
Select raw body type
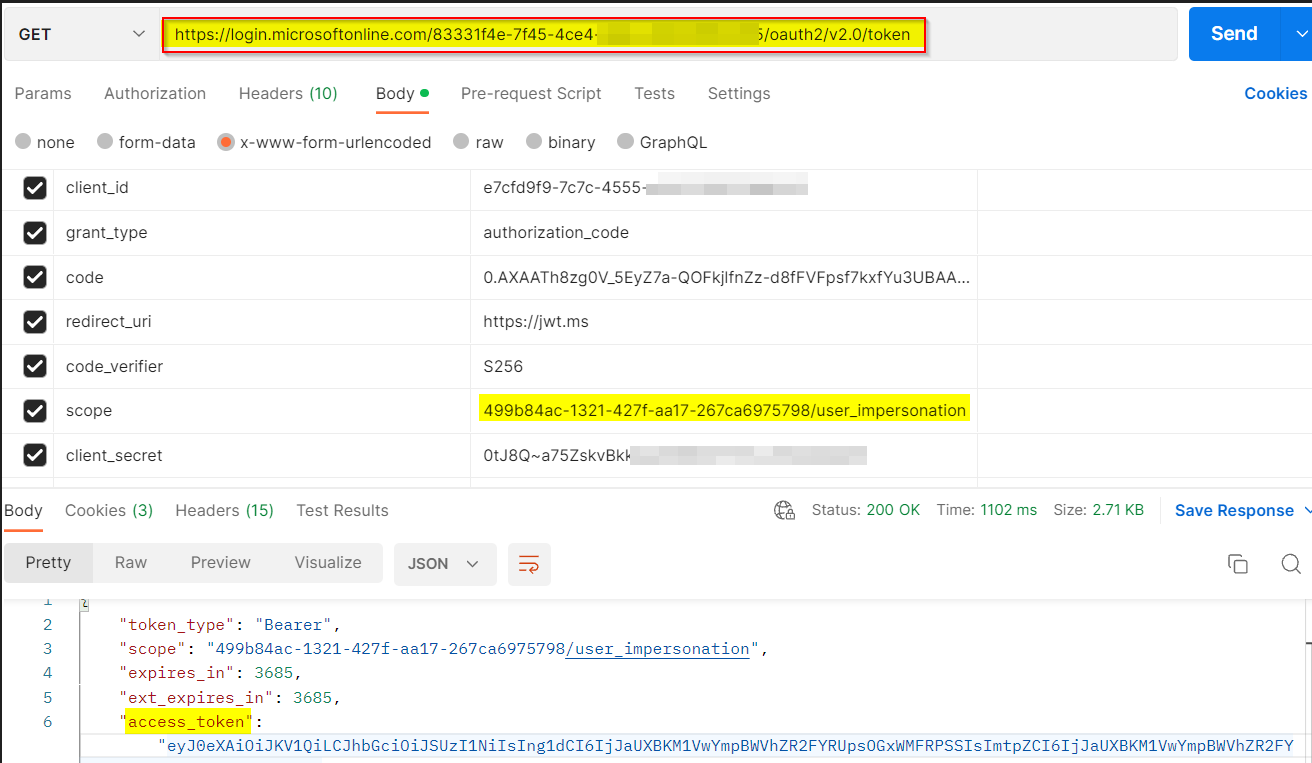coord(478,143)
